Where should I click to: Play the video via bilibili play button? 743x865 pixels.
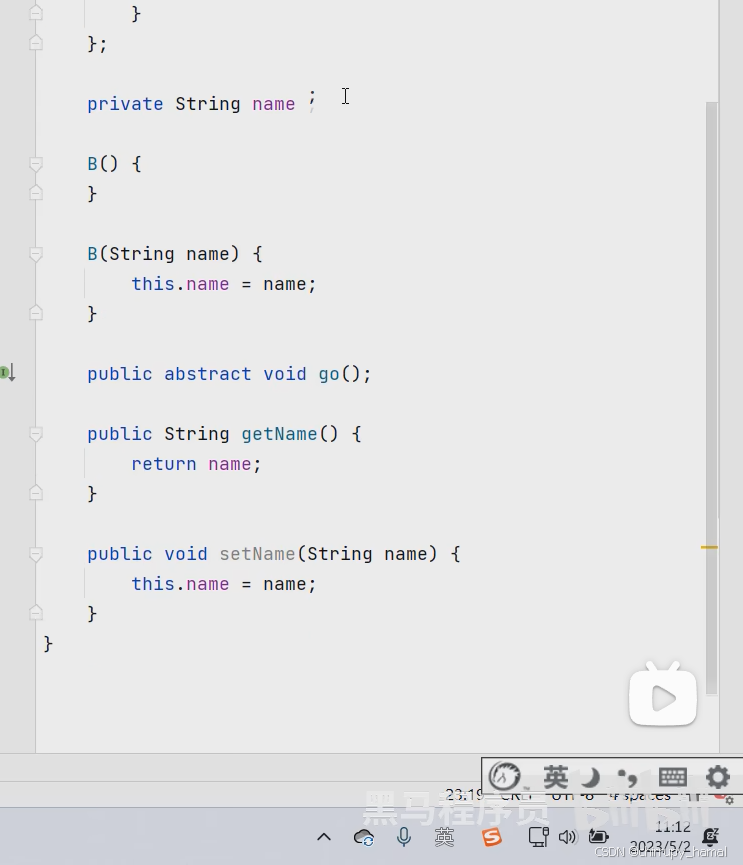click(663, 696)
